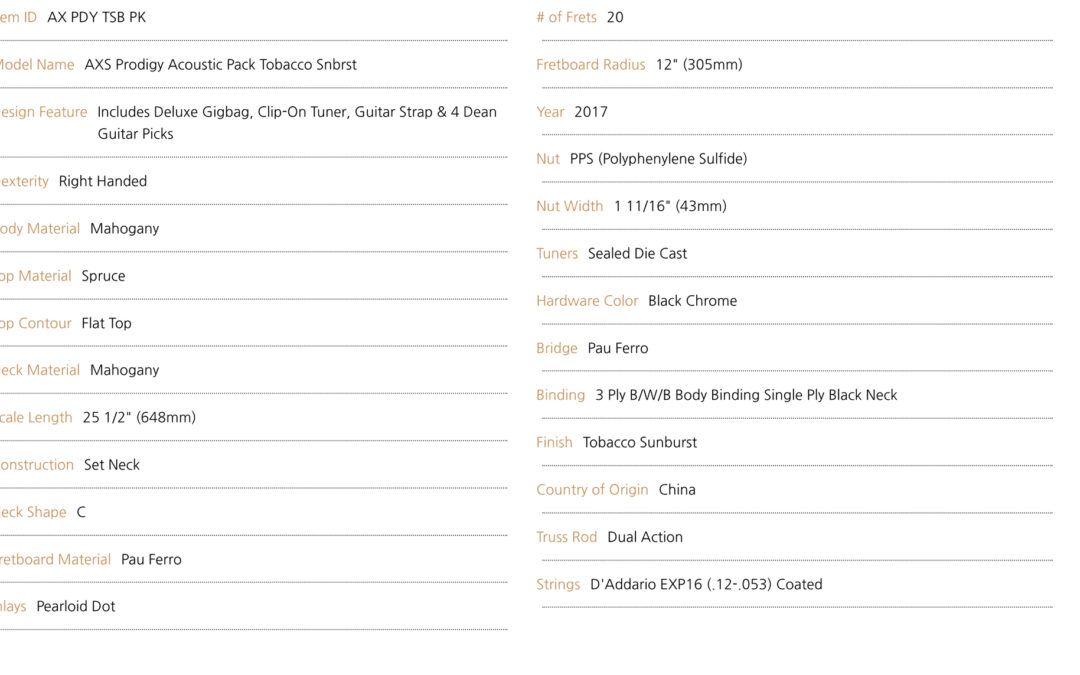
Task: Select the Tobacco Sunburst finish value
Action: 639,442
